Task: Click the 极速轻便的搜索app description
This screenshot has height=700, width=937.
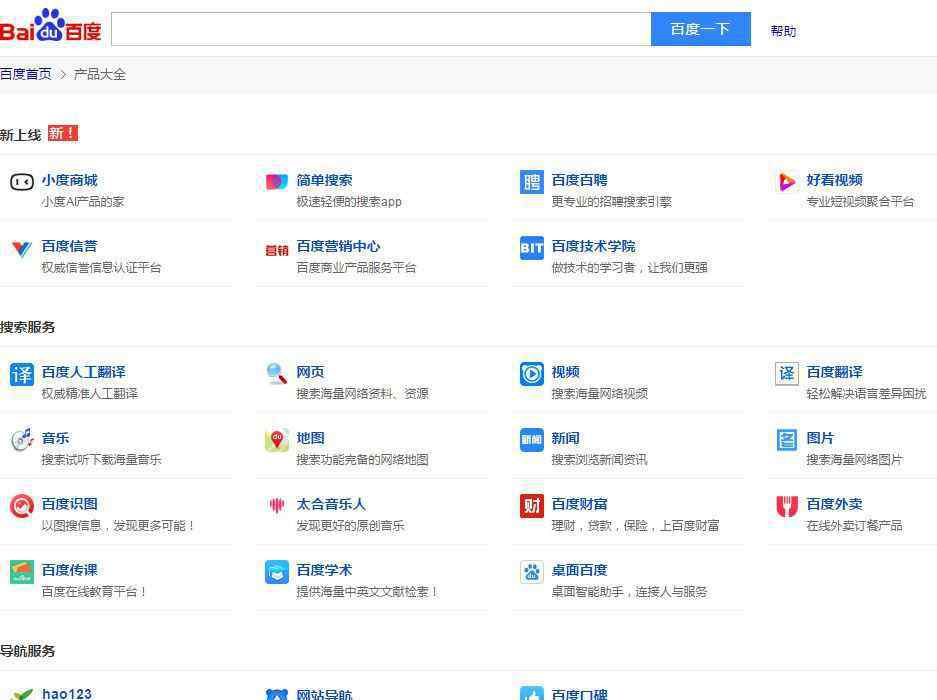Action: 349,201
